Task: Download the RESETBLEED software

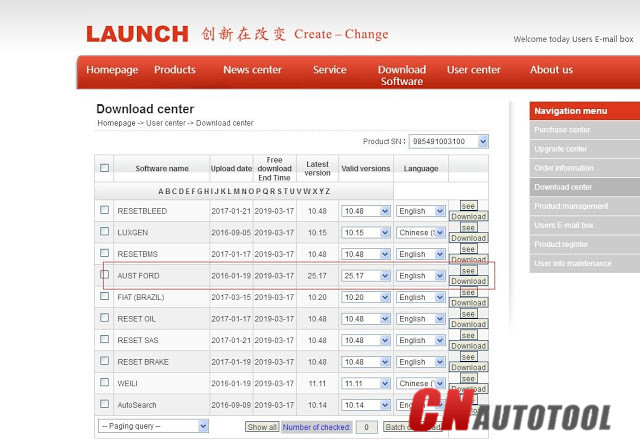Action: (469, 216)
